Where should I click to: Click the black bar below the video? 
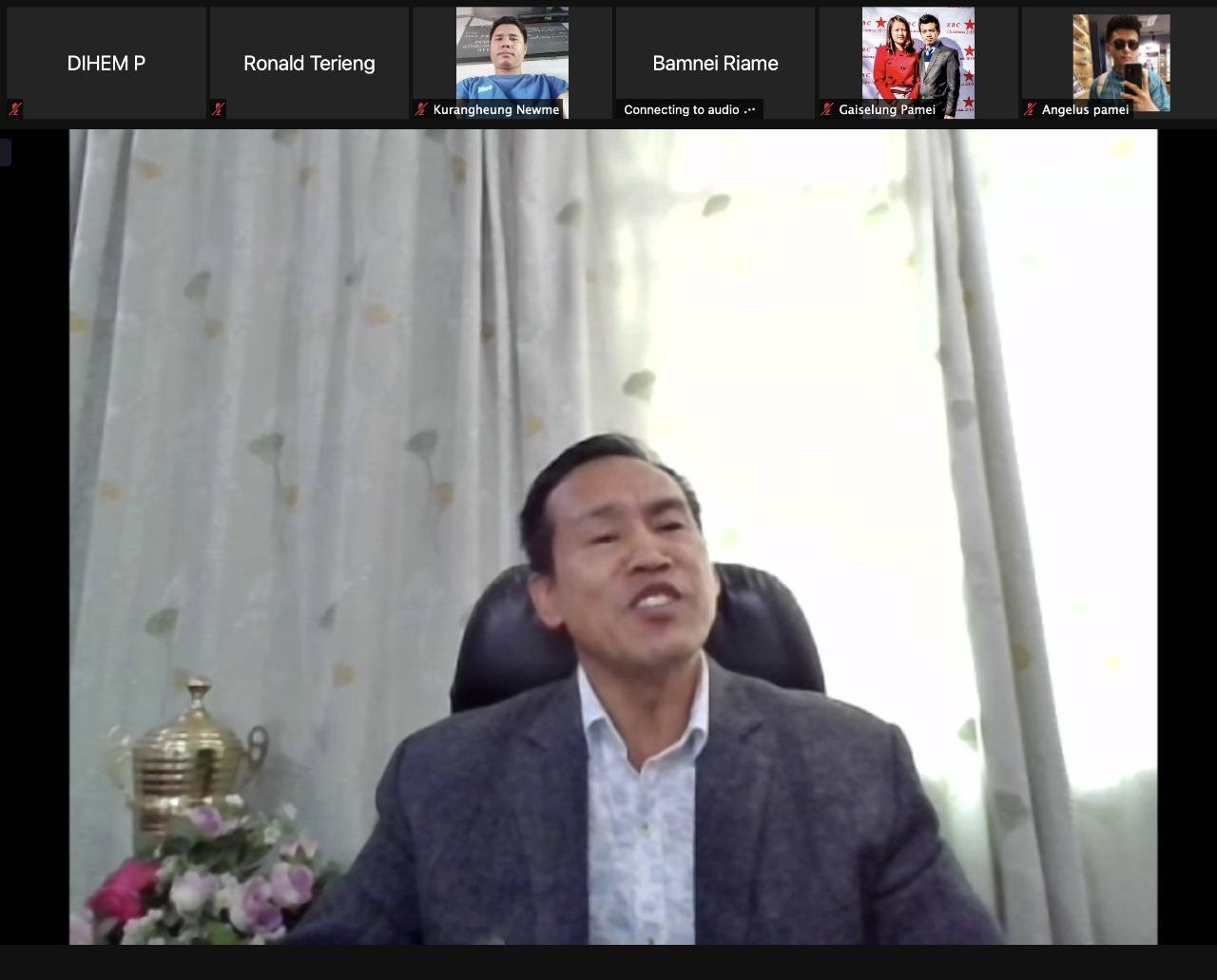tap(608, 962)
